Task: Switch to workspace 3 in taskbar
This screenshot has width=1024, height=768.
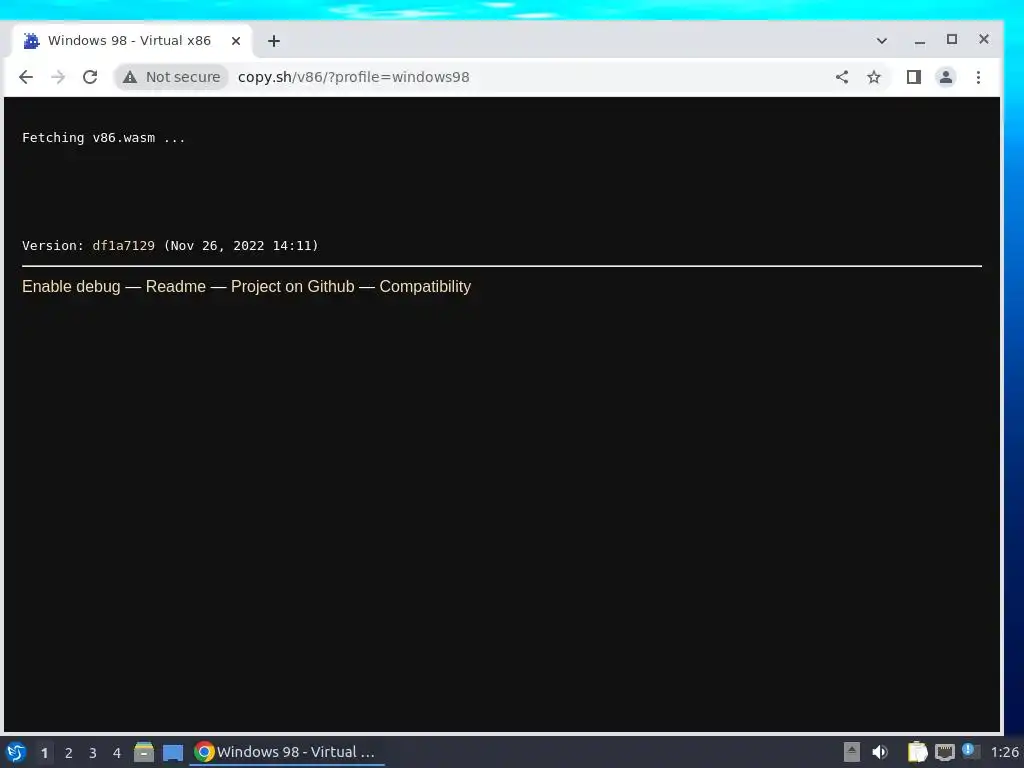Action: (x=93, y=753)
